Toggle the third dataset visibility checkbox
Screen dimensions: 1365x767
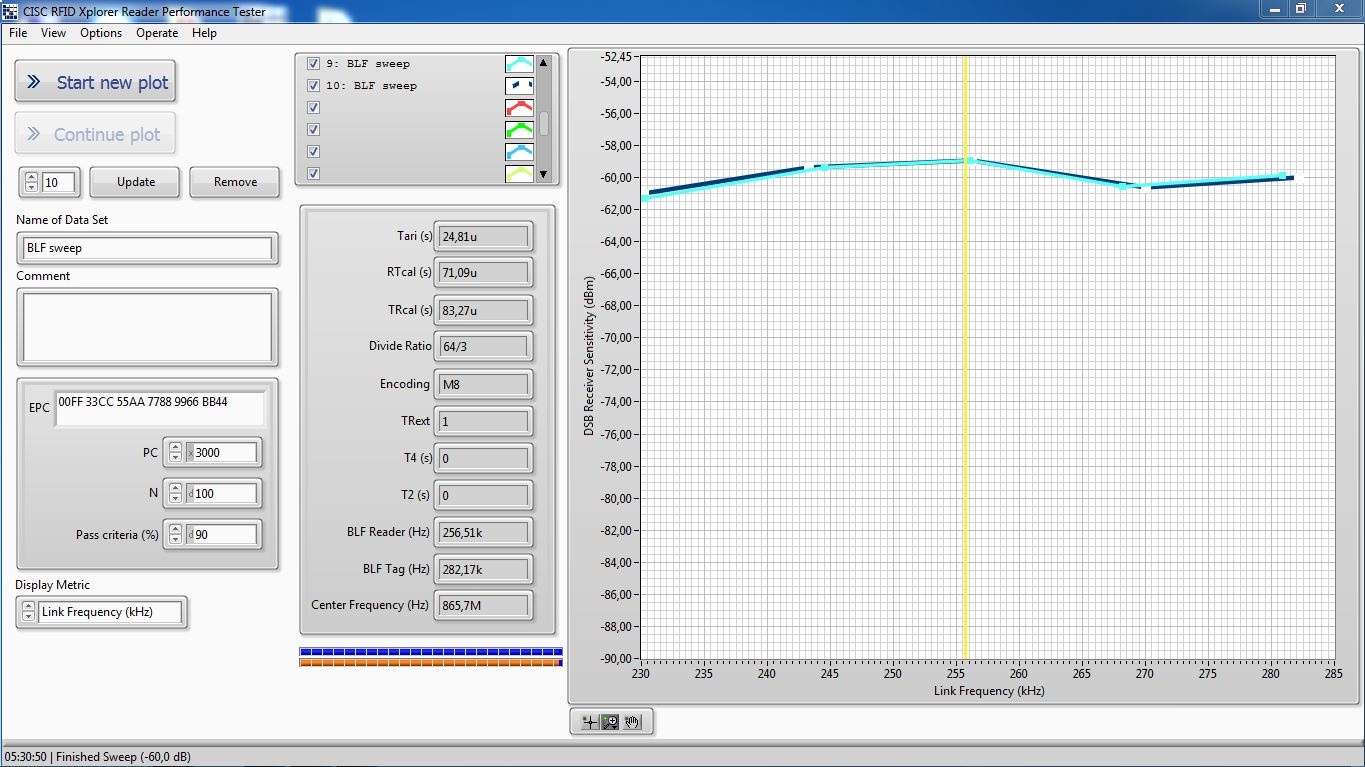[314, 108]
